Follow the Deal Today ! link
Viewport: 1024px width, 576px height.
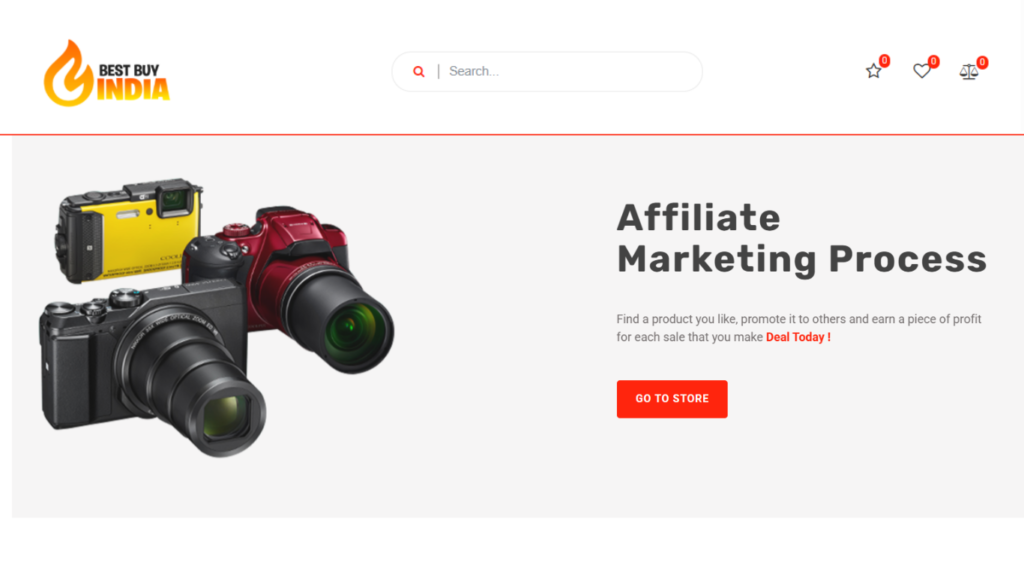(x=798, y=337)
